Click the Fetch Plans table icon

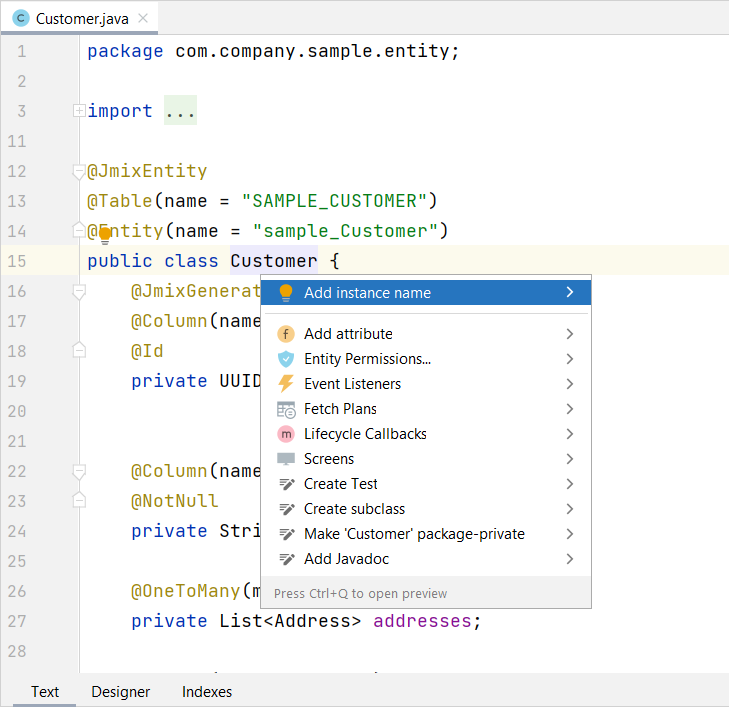[286, 410]
